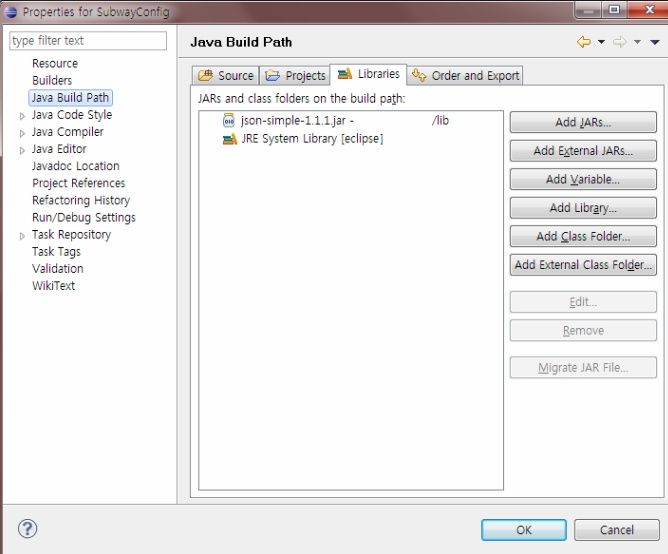Image resolution: width=668 pixels, height=554 pixels.
Task: Open forward history dropdown arrow
Action: 637,42
